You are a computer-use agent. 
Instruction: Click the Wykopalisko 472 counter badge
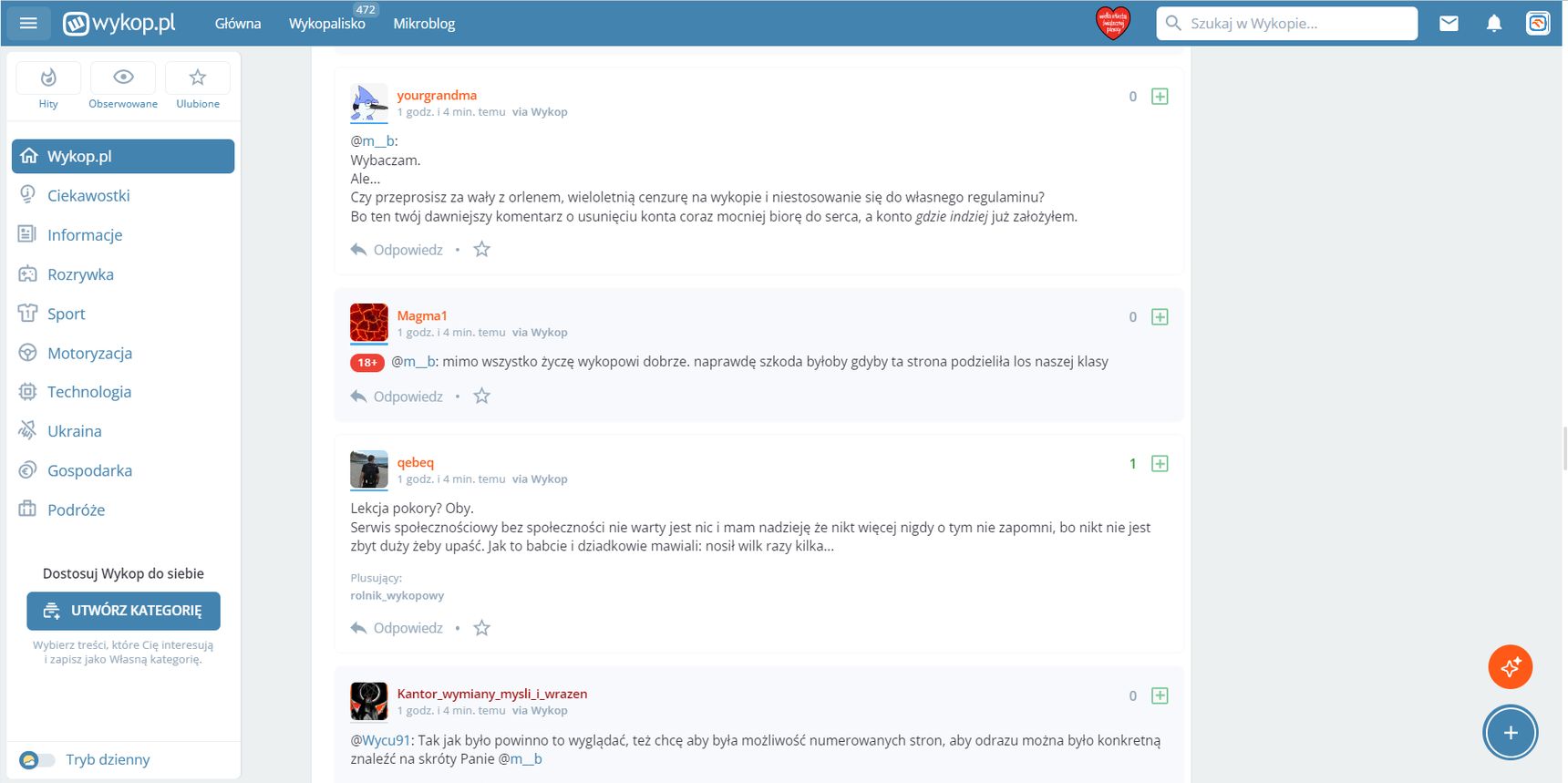click(x=366, y=9)
